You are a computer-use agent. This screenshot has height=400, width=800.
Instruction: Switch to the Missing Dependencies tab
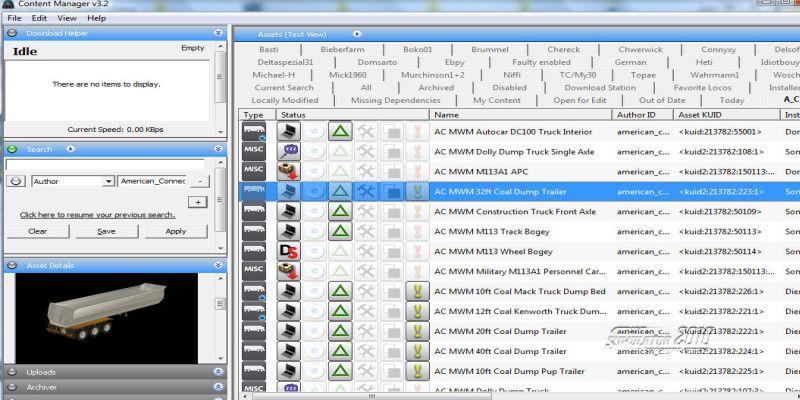click(395, 100)
